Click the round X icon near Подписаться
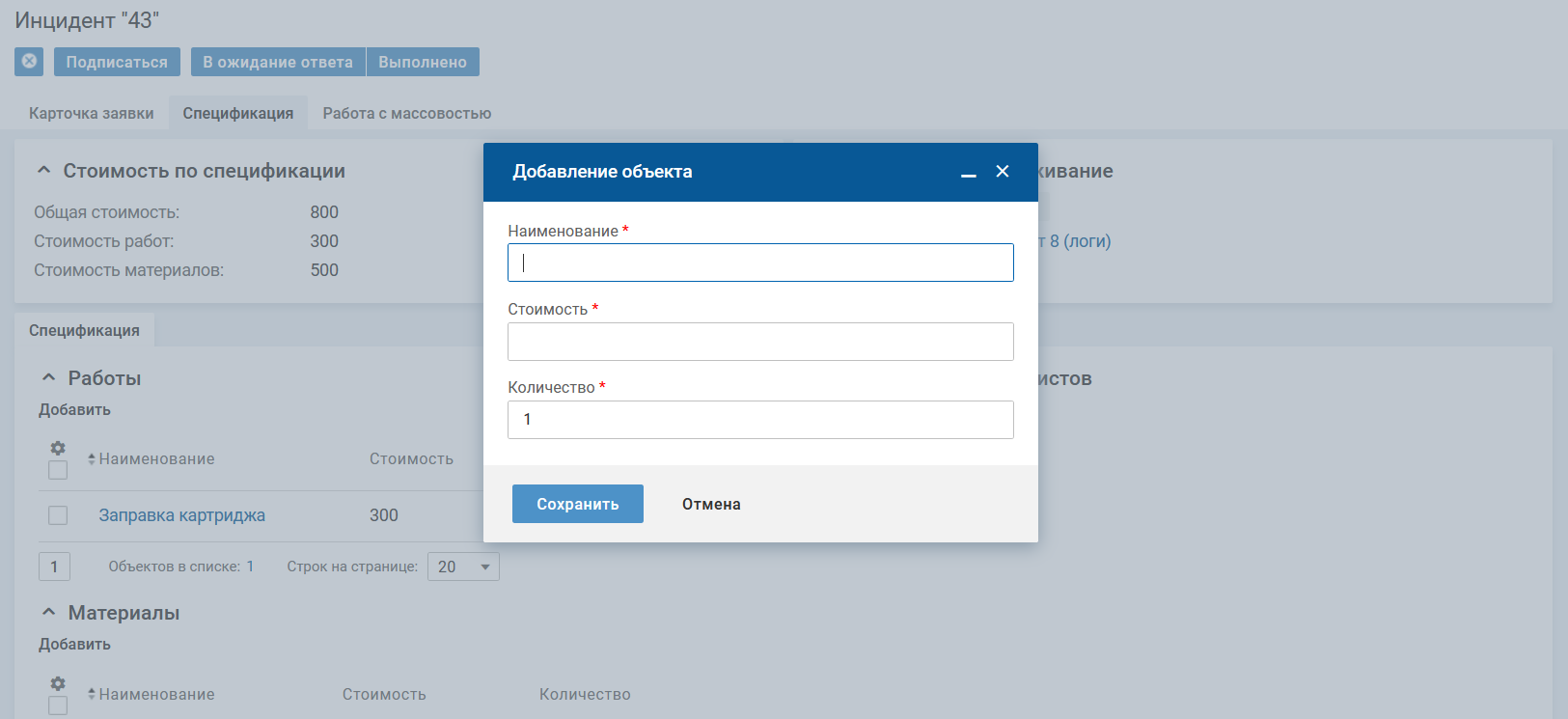Image resolution: width=1568 pixels, height=719 pixels. point(29,62)
